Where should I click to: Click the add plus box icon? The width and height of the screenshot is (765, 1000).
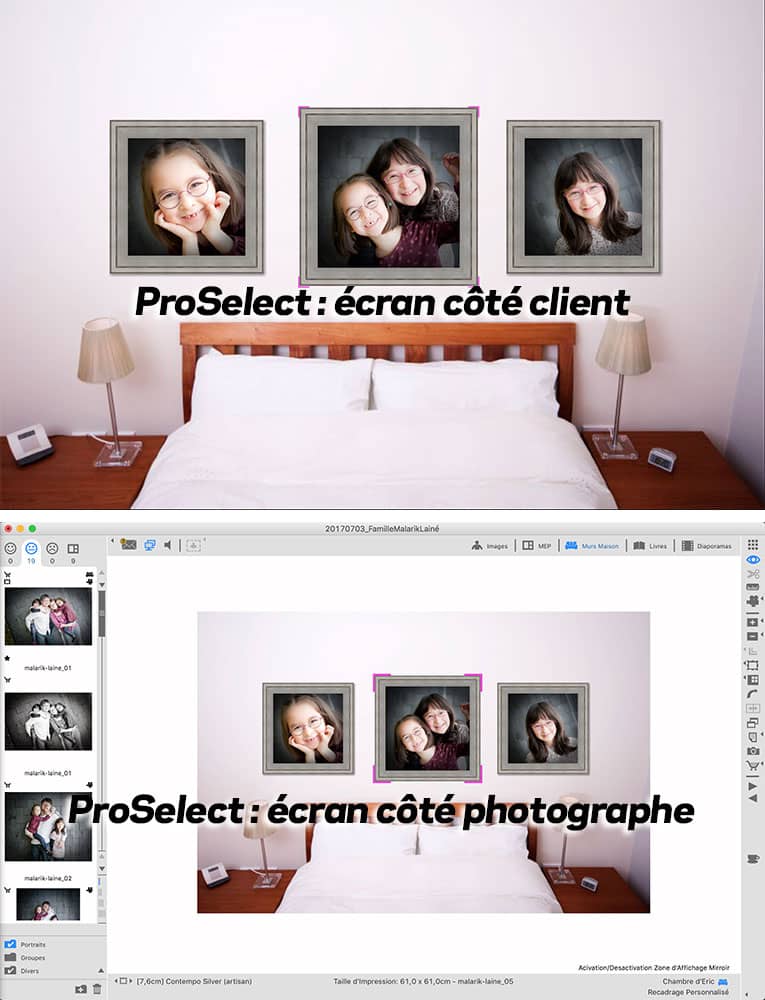point(753,622)
